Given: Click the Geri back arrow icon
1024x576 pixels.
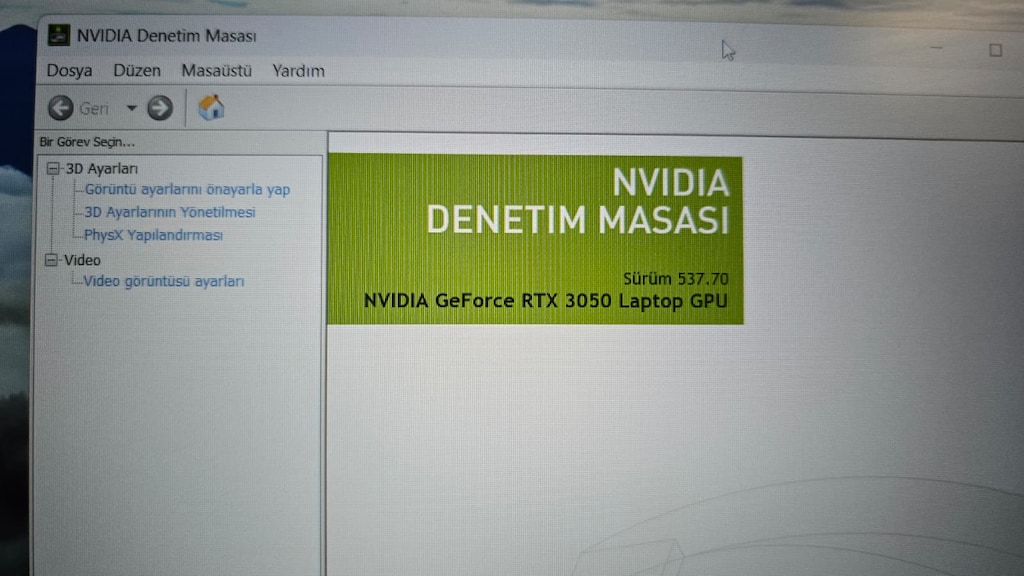Looking at the screenshot, I should click(61, 108).
